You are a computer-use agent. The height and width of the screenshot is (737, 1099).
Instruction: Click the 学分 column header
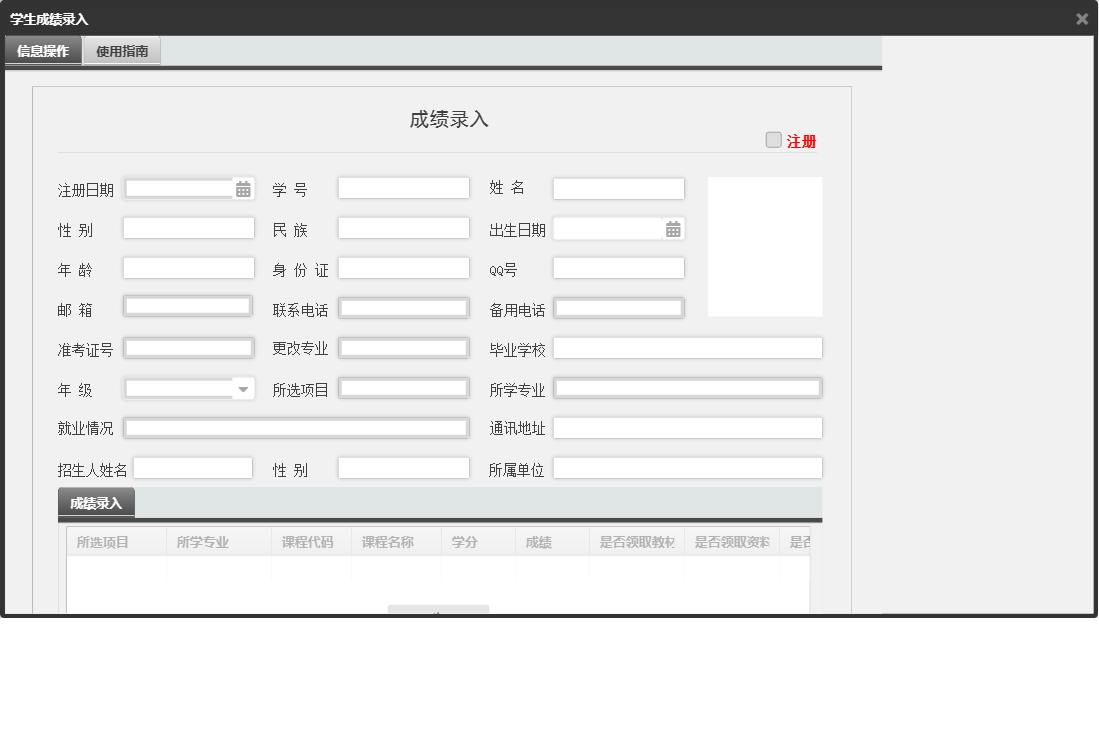[x=478, y=542]
